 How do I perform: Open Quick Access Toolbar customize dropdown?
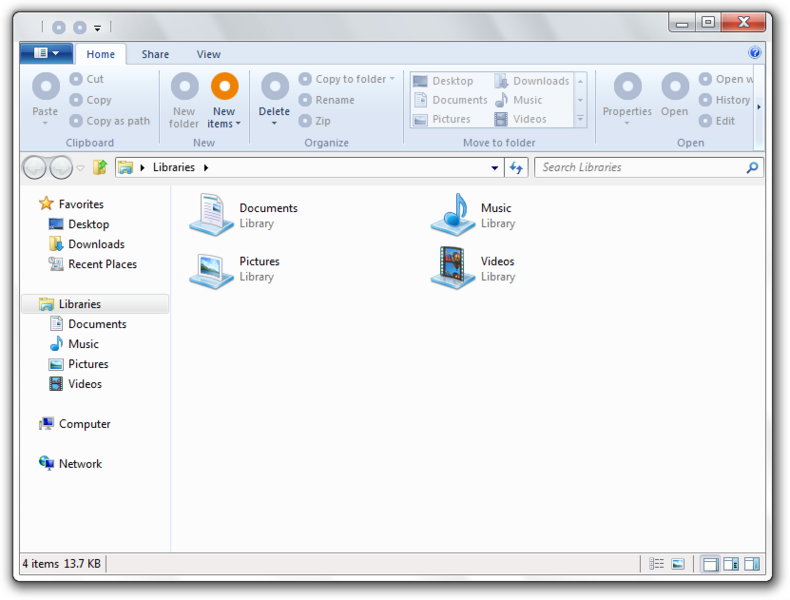(x=97, y=28)
